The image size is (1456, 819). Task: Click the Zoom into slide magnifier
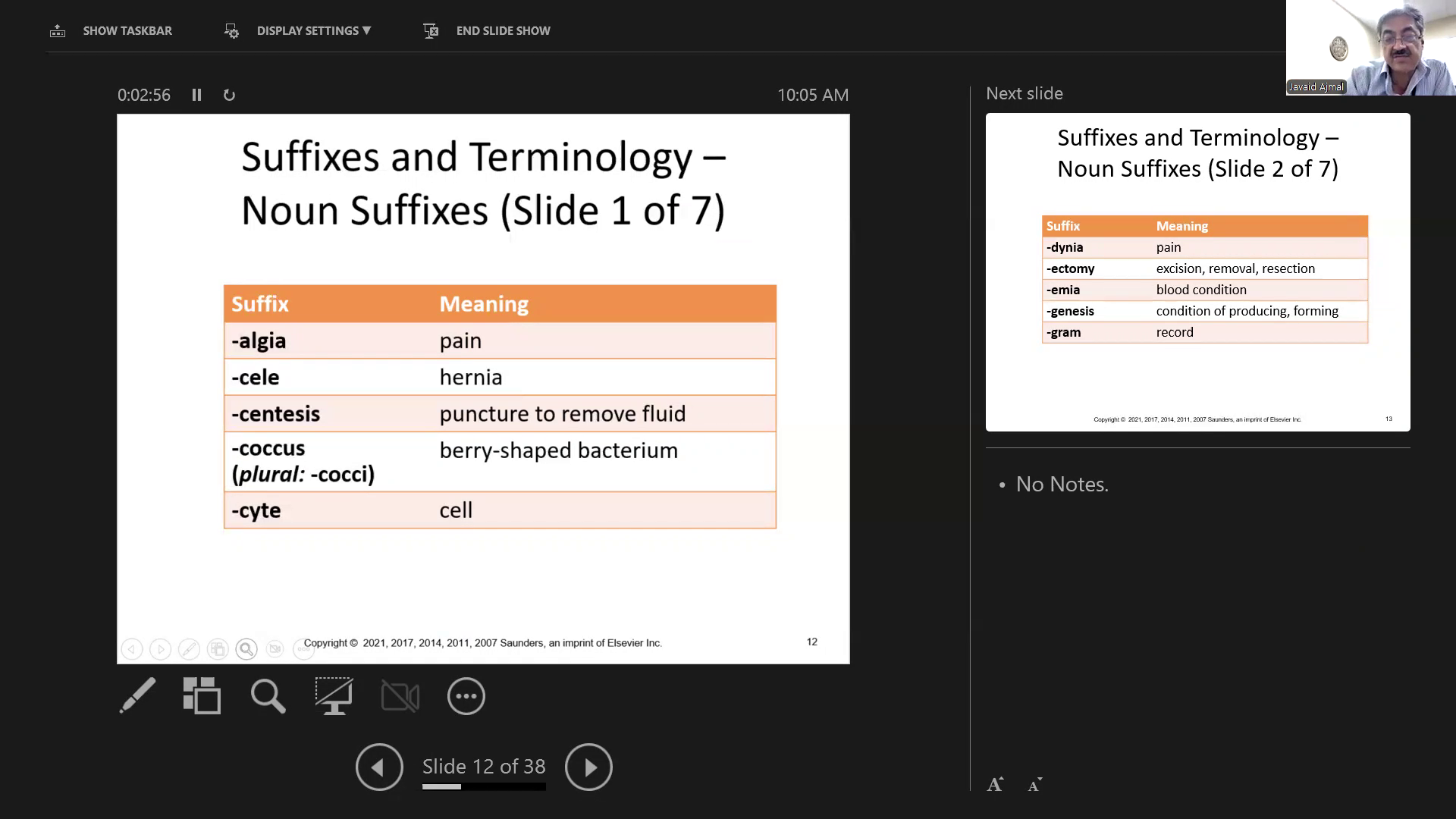pyautogui.click(x=268, y=695)
